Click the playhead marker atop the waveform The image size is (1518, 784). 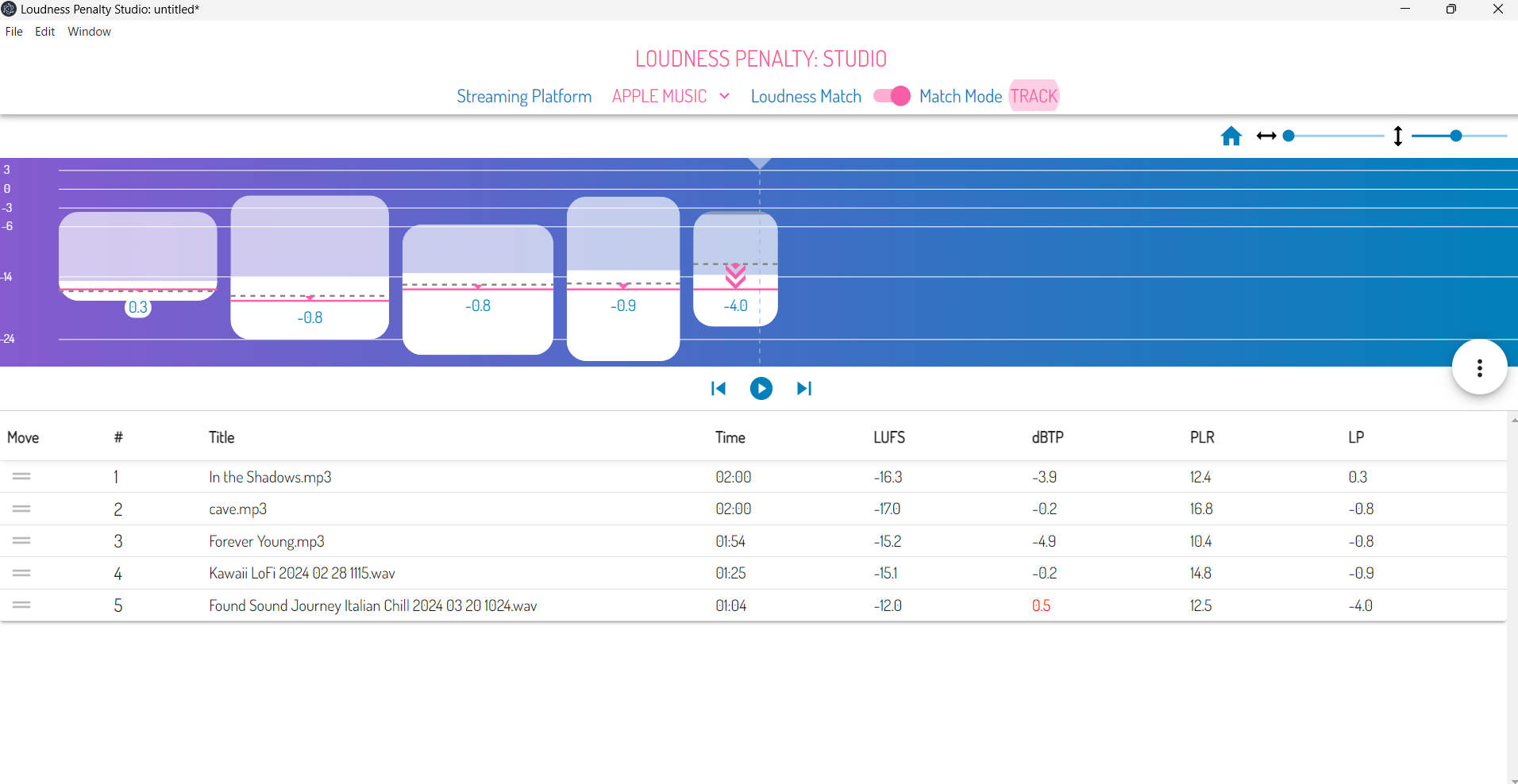pyautogui.click(x=760, y=163)
